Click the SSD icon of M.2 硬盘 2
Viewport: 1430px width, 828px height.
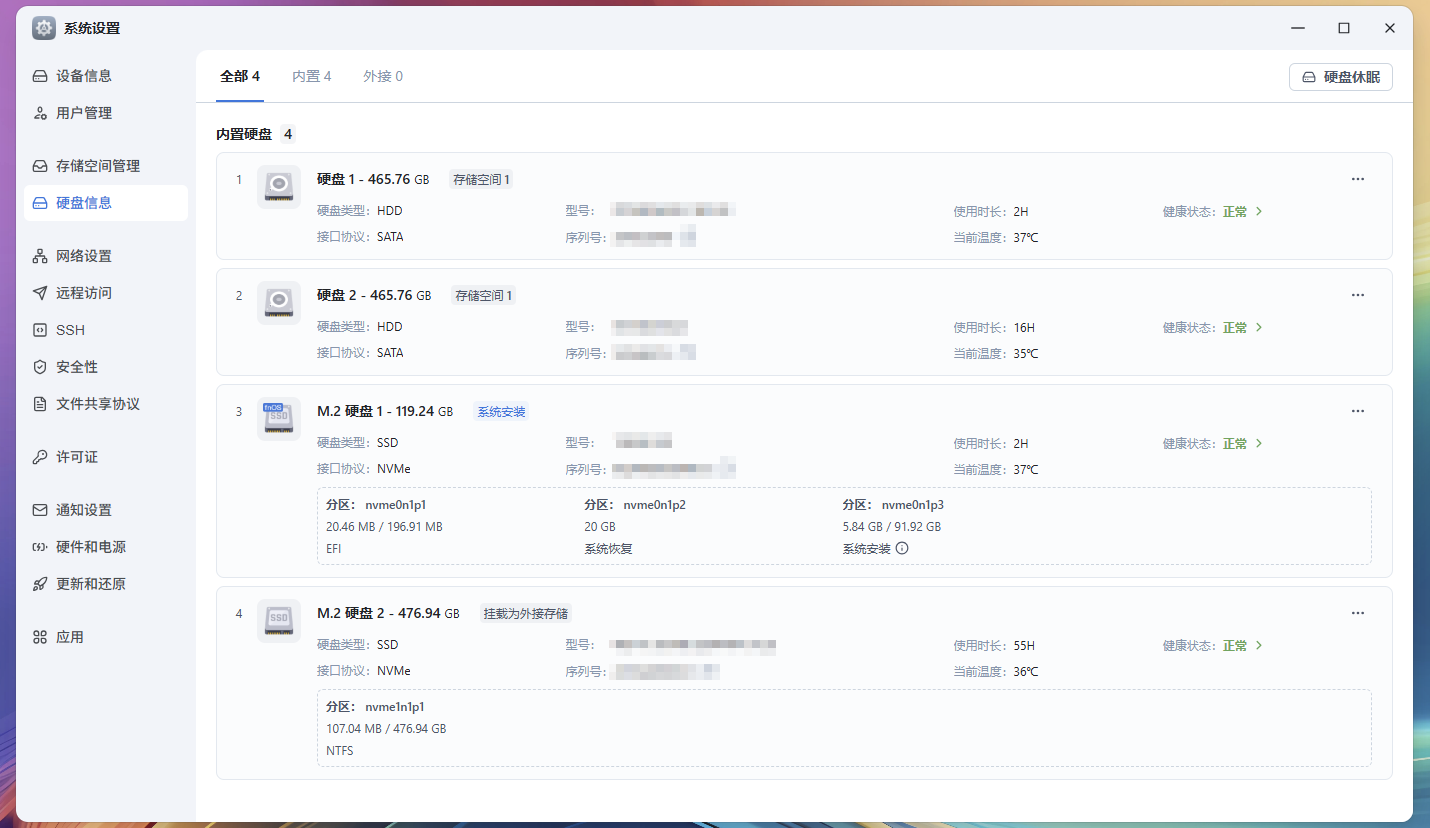pyautogui.click(x=279, y=621)
